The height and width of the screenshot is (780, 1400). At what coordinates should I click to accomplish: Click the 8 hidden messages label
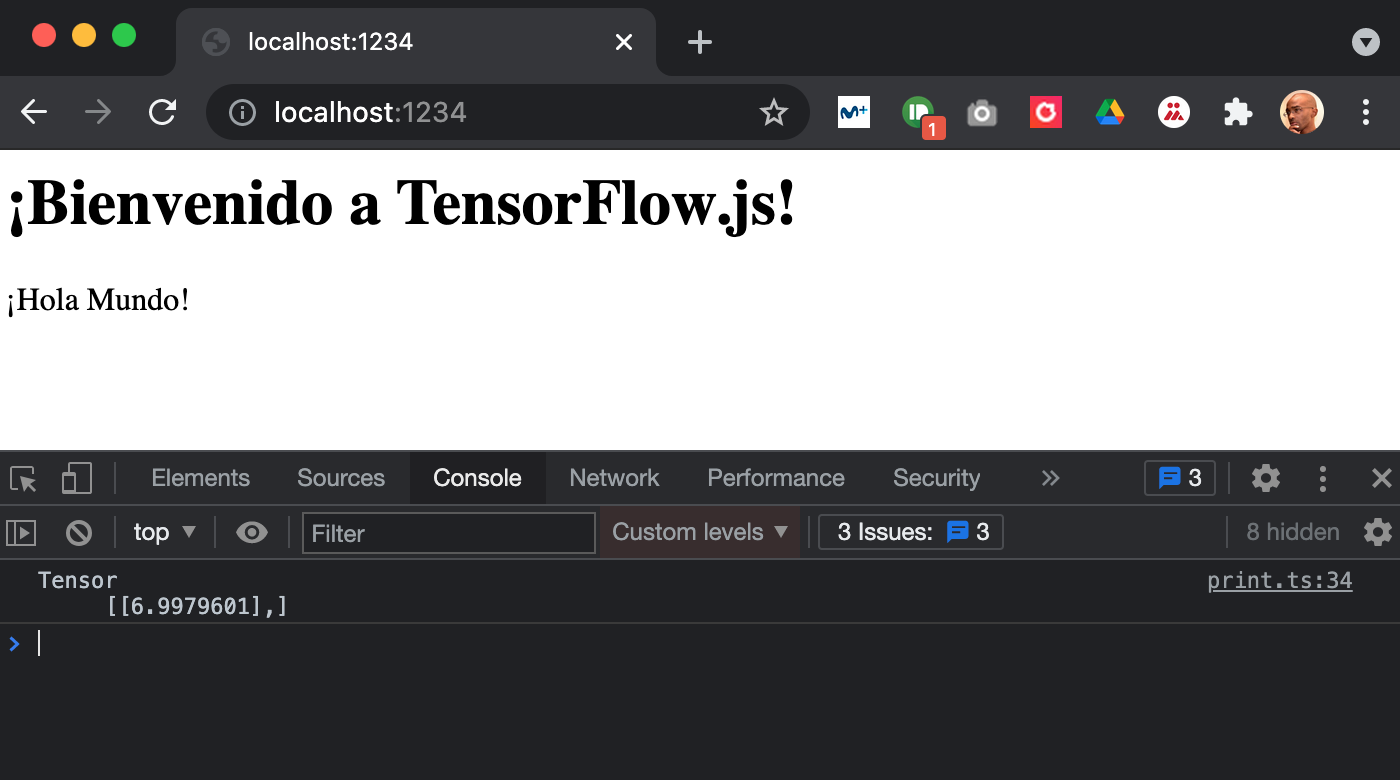(1292, 532)
